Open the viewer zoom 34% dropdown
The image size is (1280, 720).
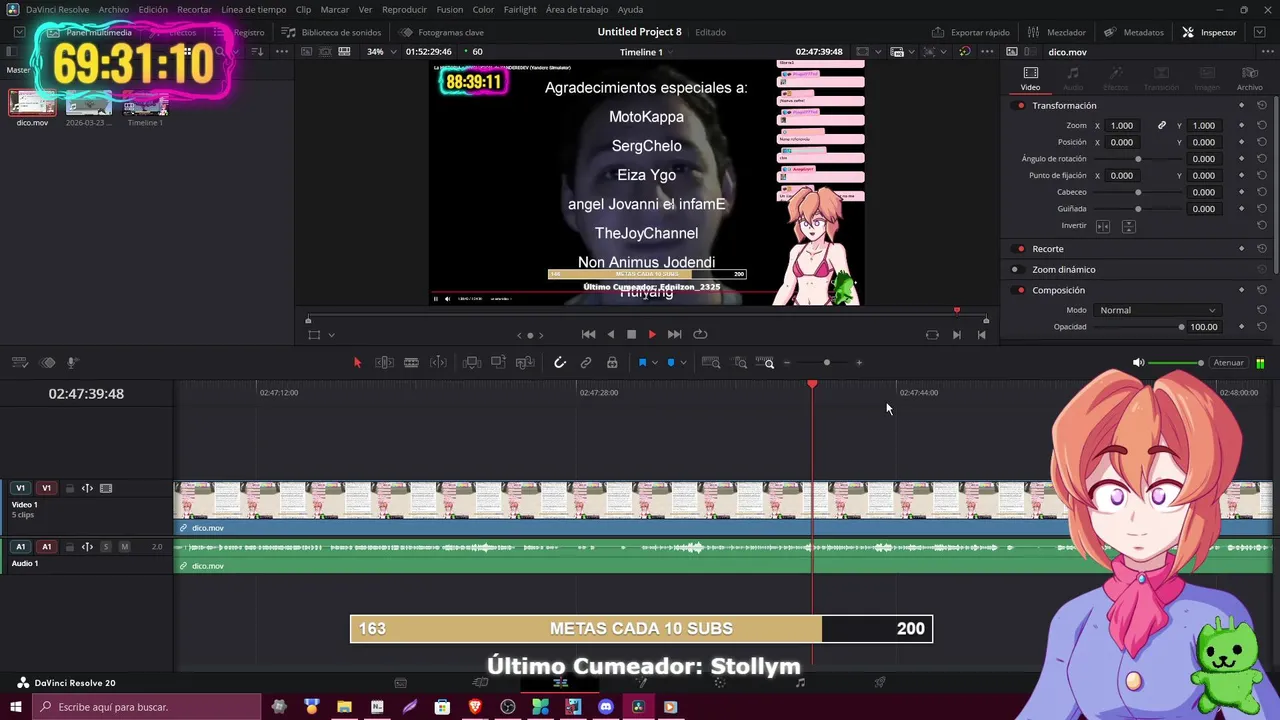(x=381, y=52)
